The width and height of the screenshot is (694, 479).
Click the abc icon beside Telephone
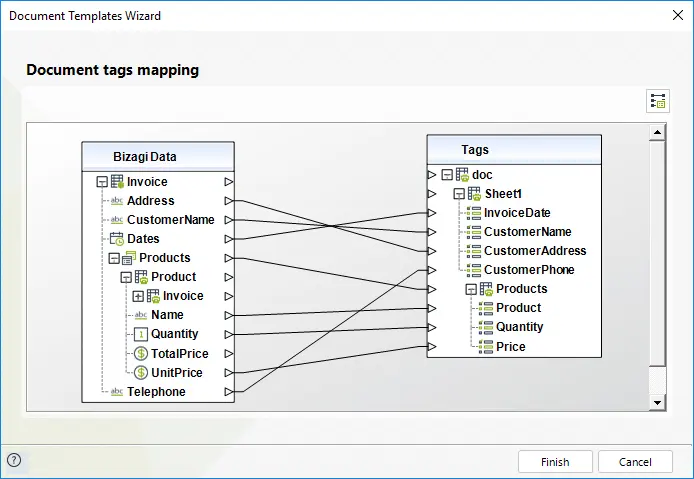[117, 392]
